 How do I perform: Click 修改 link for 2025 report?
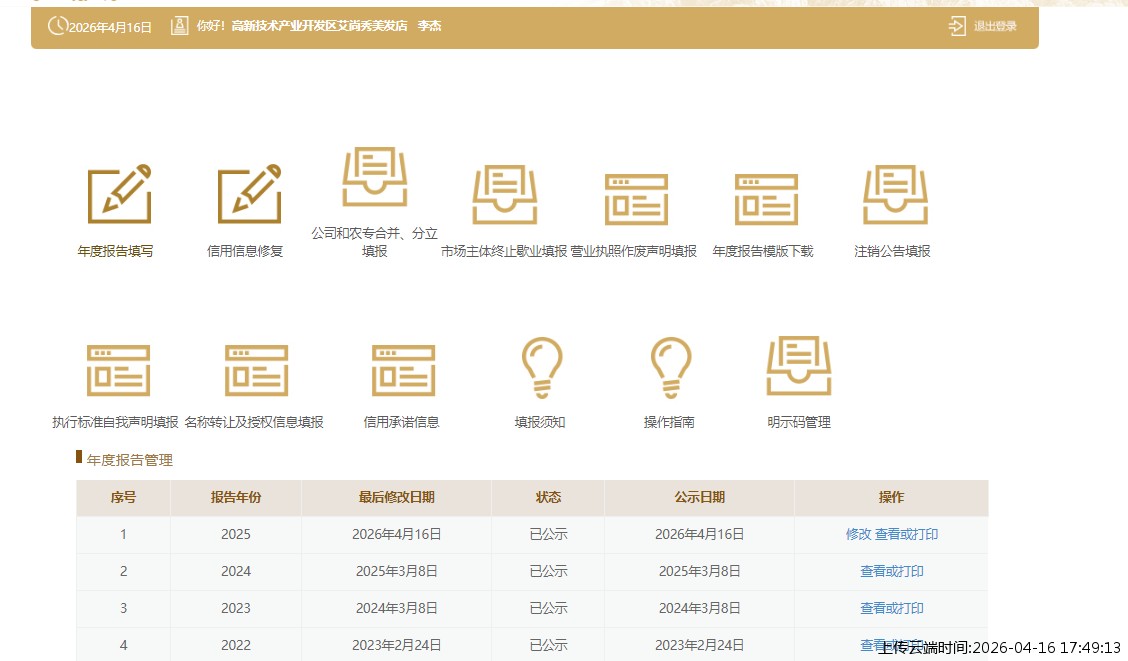(858, 534)
